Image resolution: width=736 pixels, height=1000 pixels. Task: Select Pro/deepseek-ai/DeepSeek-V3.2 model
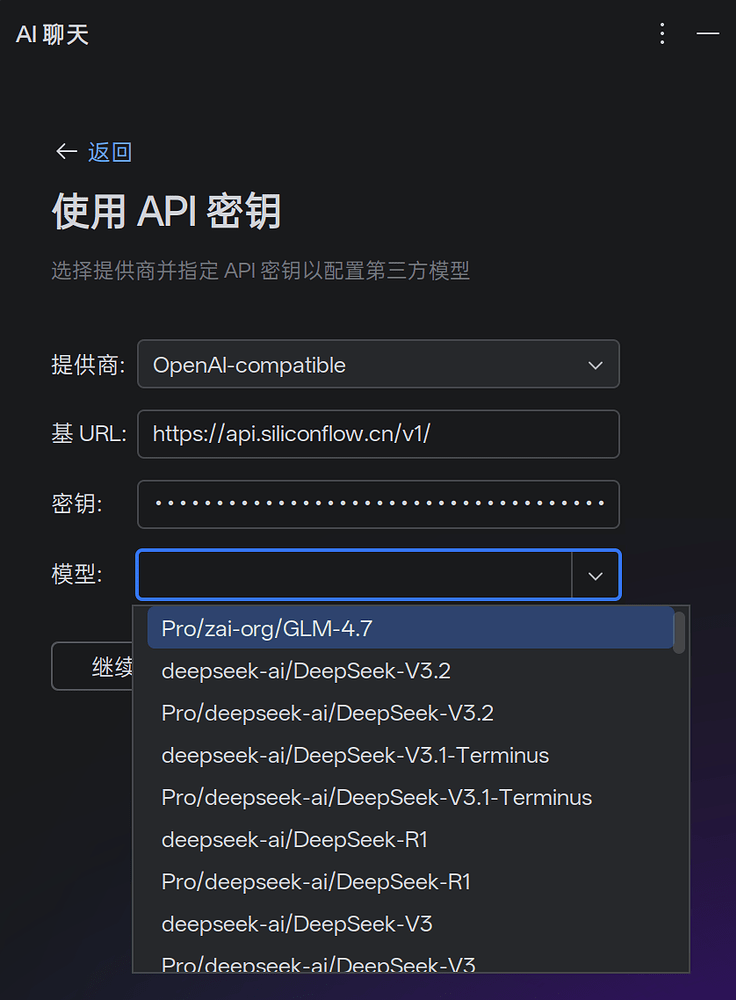coord(410,712)
